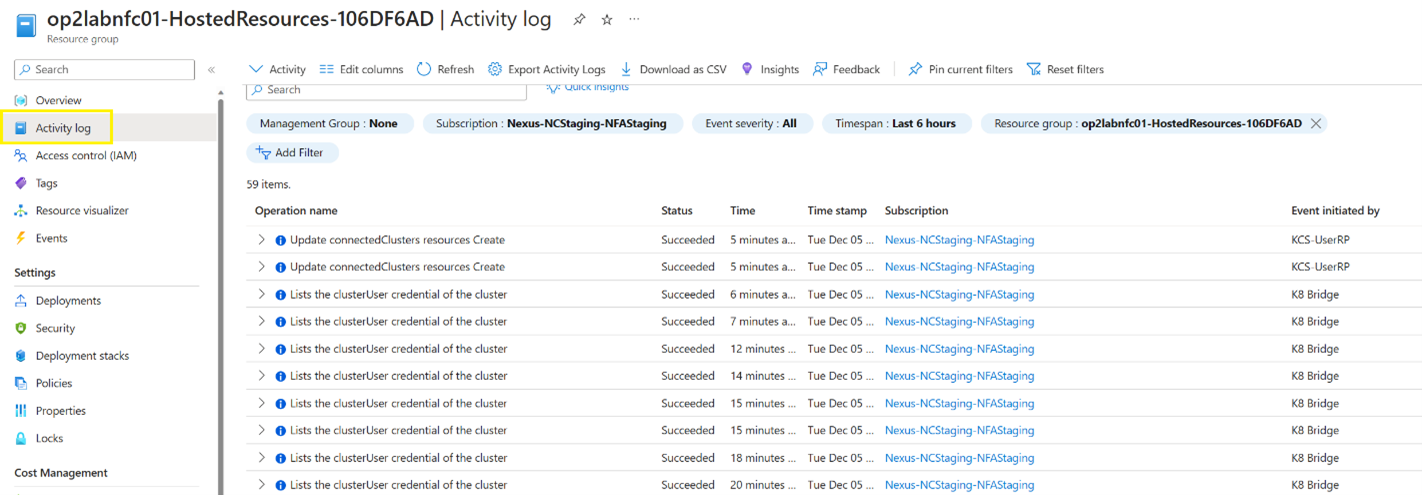1422x495 pixels.
Task: Open Tags in sidebar
Action: coord(46,183)
